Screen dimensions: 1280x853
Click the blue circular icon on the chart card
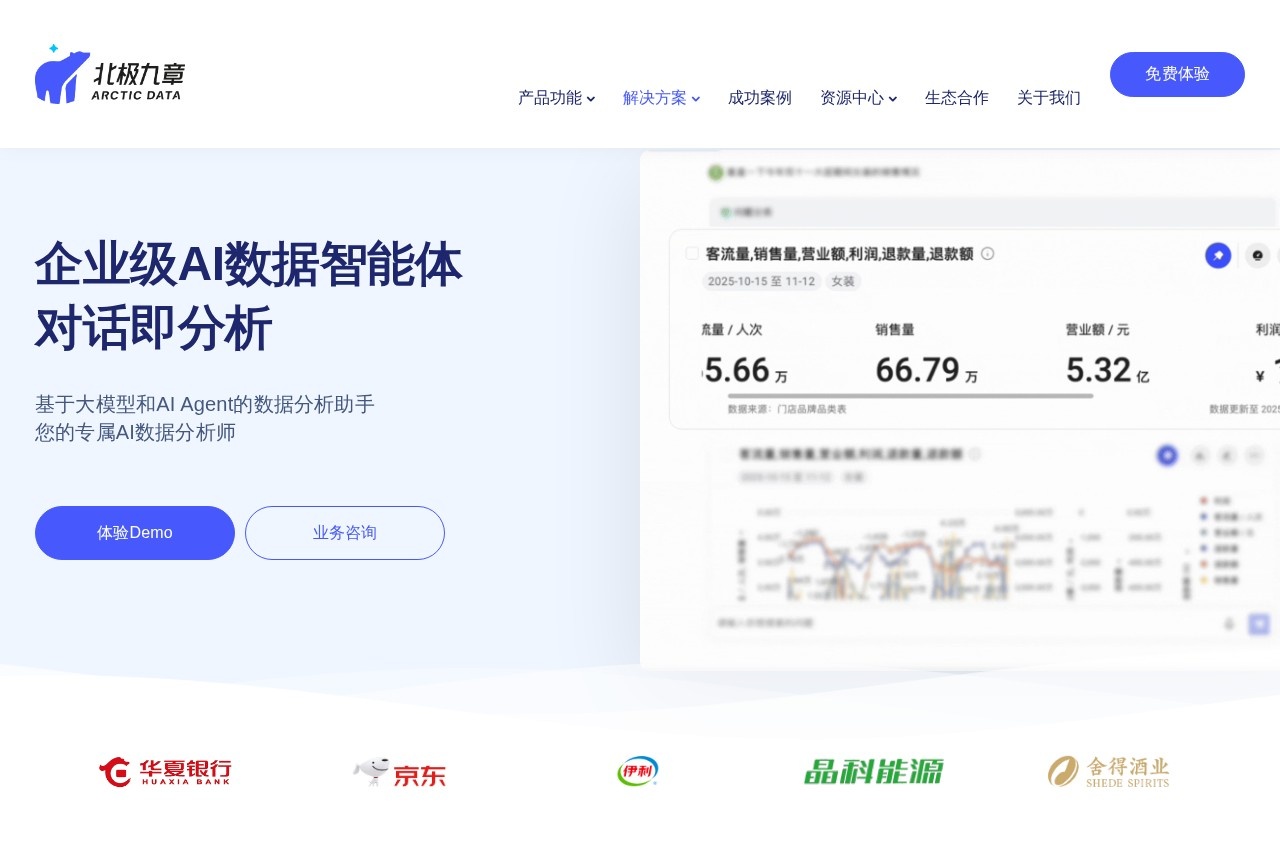1167,455
